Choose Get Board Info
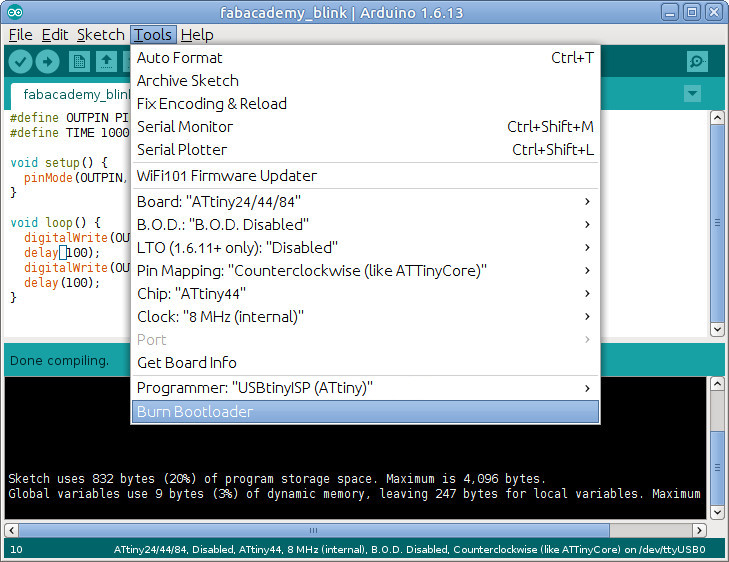 [x=365, y=363]
